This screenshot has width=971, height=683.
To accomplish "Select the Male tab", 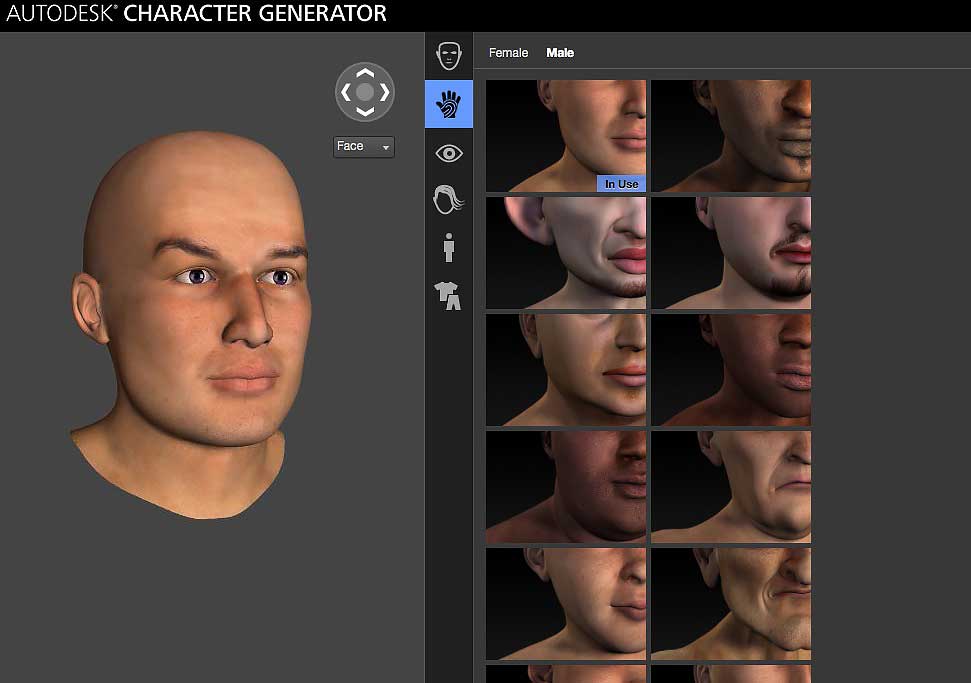I will tap(560, 52).
